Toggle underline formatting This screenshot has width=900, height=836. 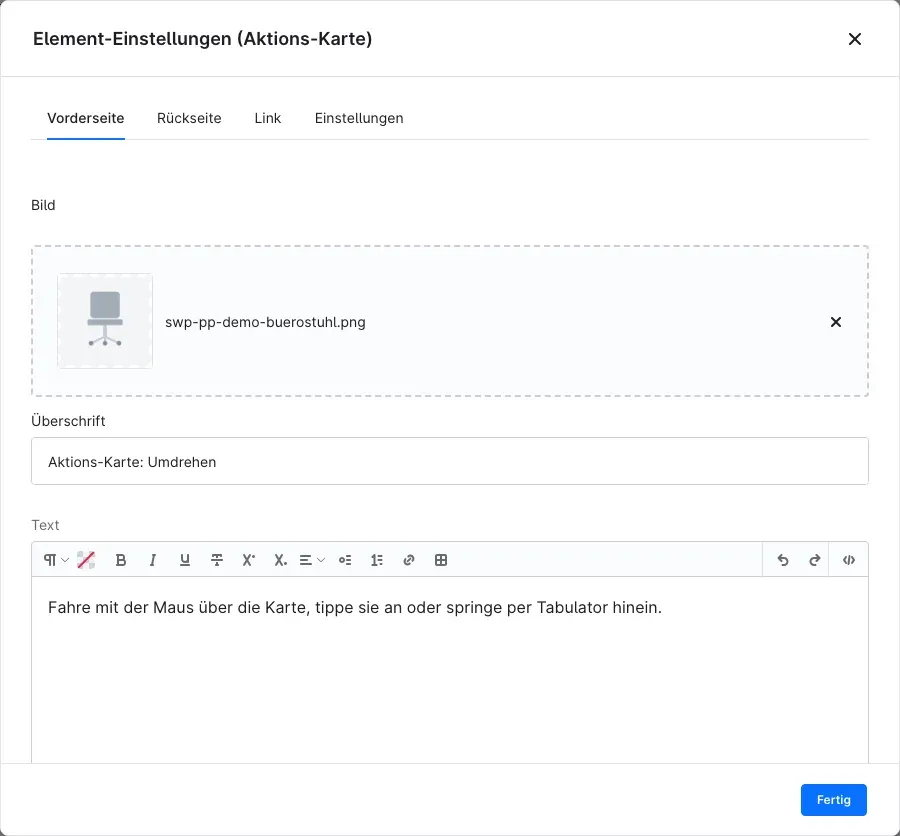coord(185,560)
